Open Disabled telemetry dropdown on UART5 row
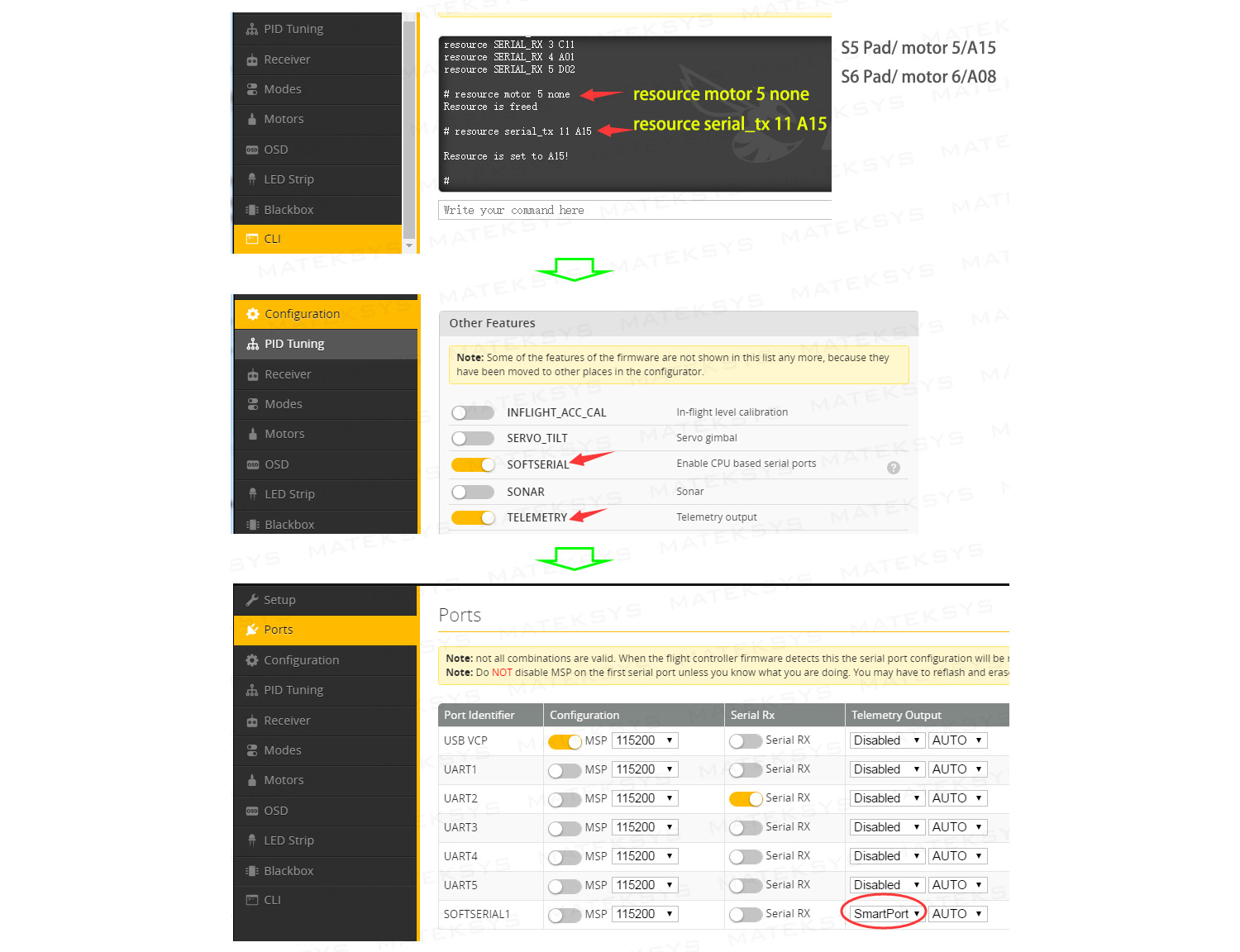This screenshot has height=952, width=1240. (887, 885)
